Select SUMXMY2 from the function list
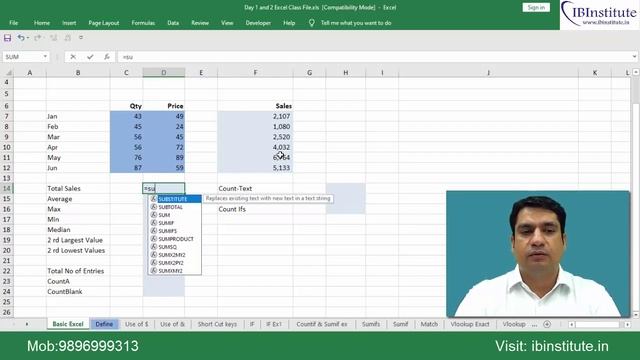Image resolution: width=640 pixels, height=360 pixels. click(x=175, y=271)
